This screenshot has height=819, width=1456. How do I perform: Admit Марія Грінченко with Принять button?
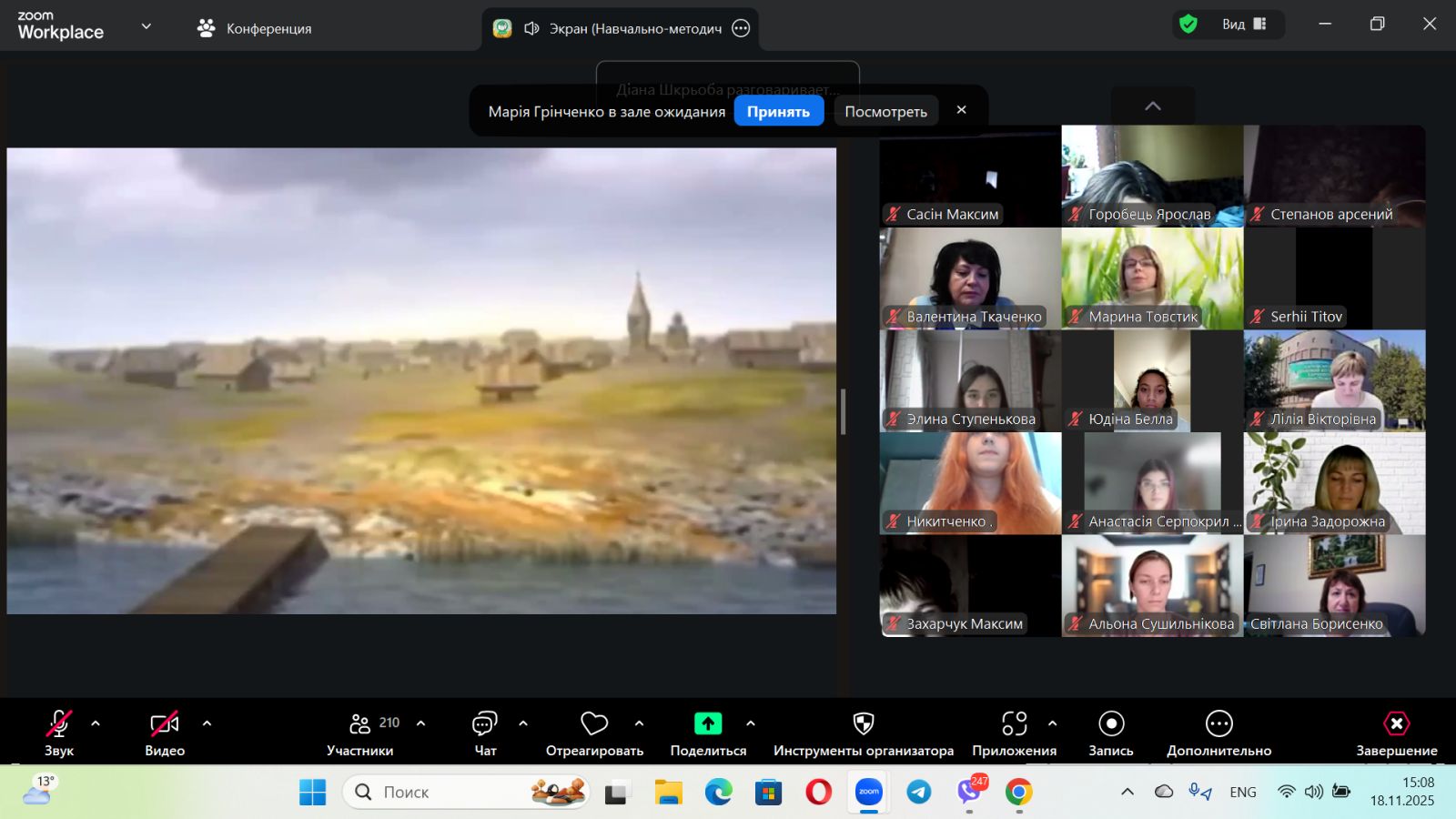pos(778,111)
